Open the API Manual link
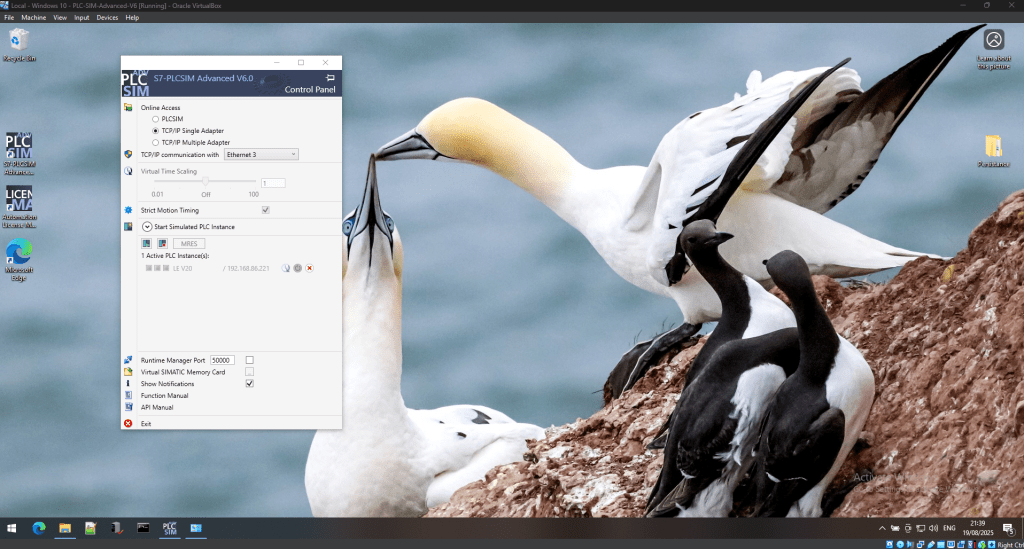Screen dimensions: 1024x549 pyautogui.click(x=157, y=407)
